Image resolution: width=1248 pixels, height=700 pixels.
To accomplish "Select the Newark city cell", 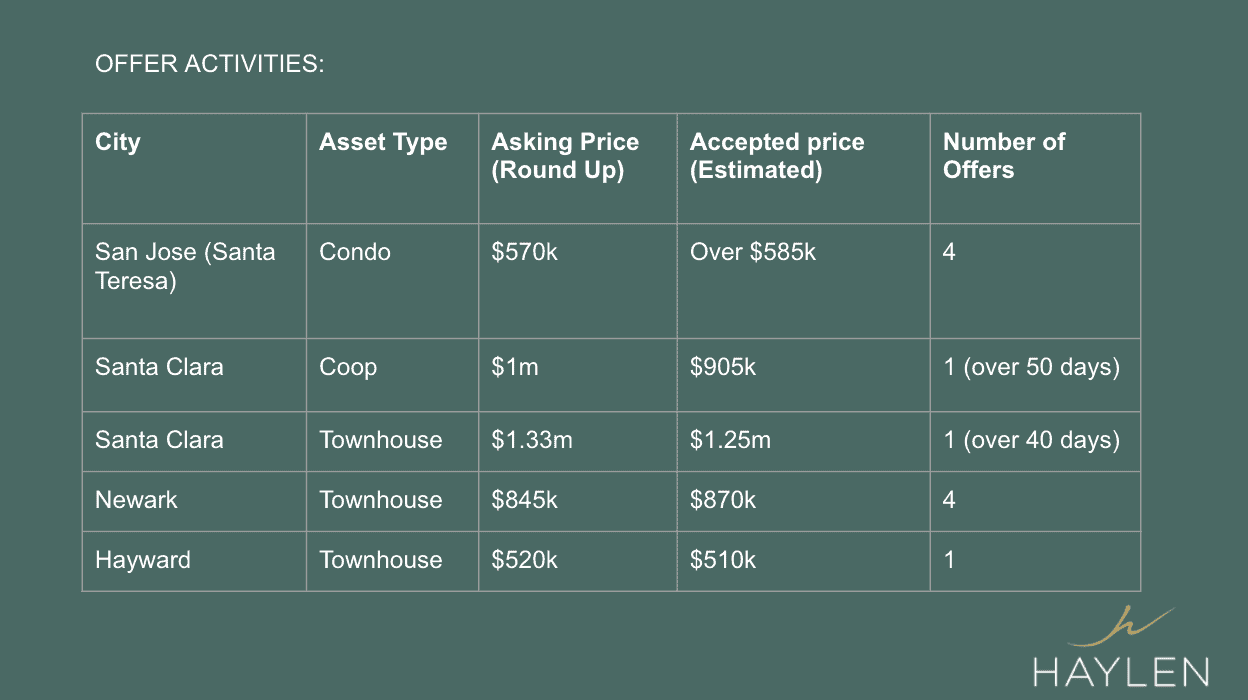I will pyautogui.click(x=194, y=501).
